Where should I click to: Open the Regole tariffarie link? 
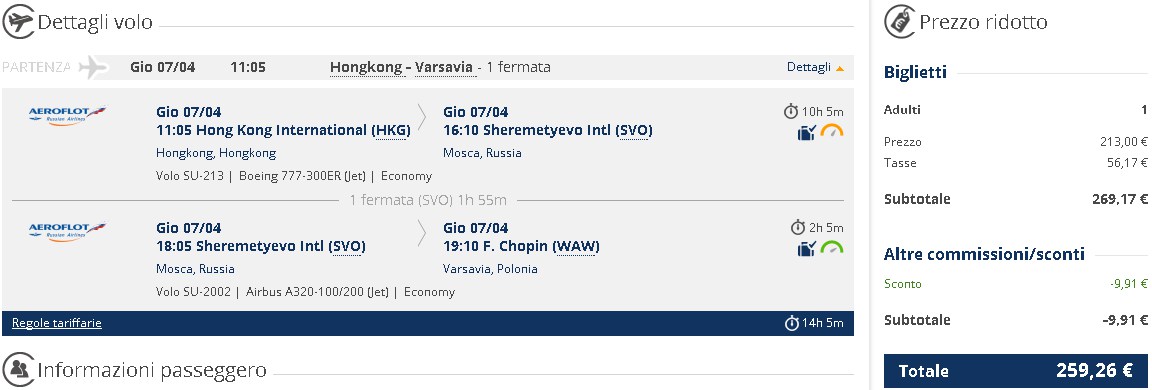point(57,323)
